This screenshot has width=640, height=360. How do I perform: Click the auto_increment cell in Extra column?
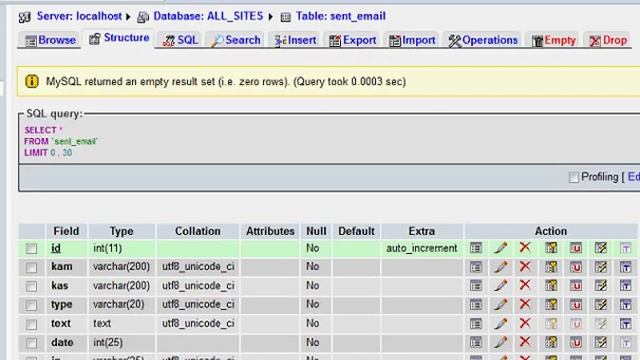pos(422,248)
